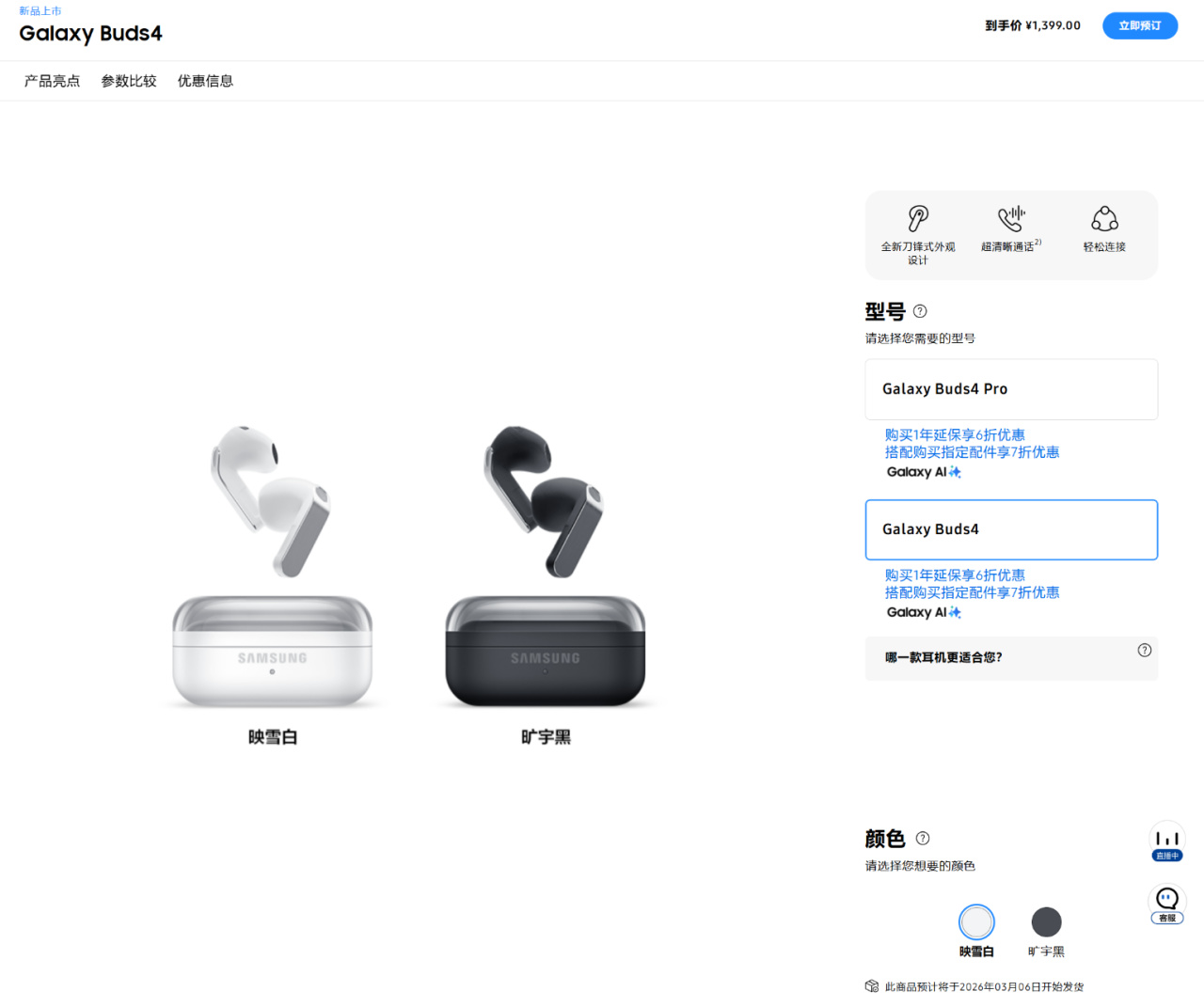Switch to the 产品亮点 tab
Viewport: 1204px width, 1007px height.
pos(53,81)
